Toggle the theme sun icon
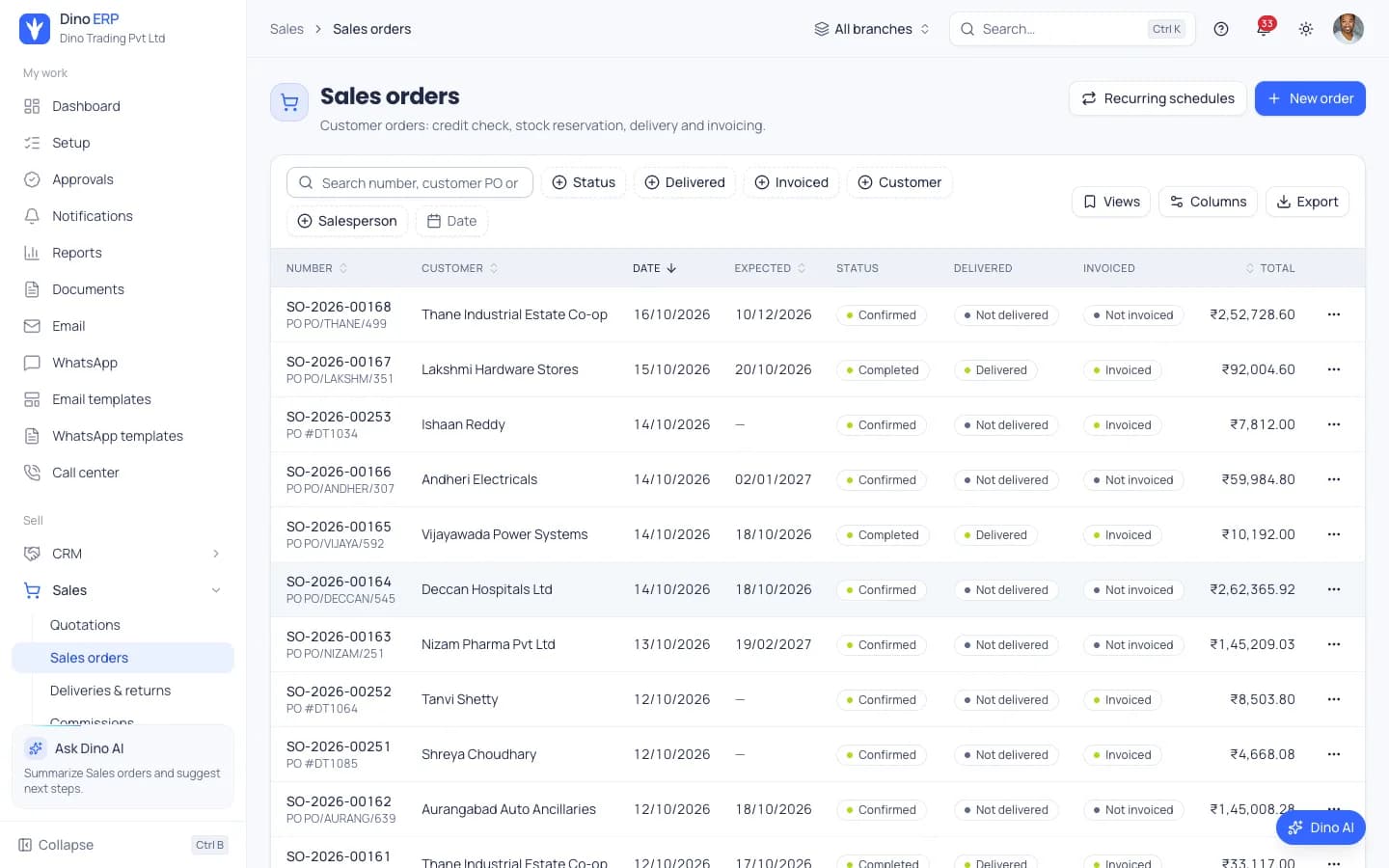1389x868 pixels. (x=1306, y=29)
